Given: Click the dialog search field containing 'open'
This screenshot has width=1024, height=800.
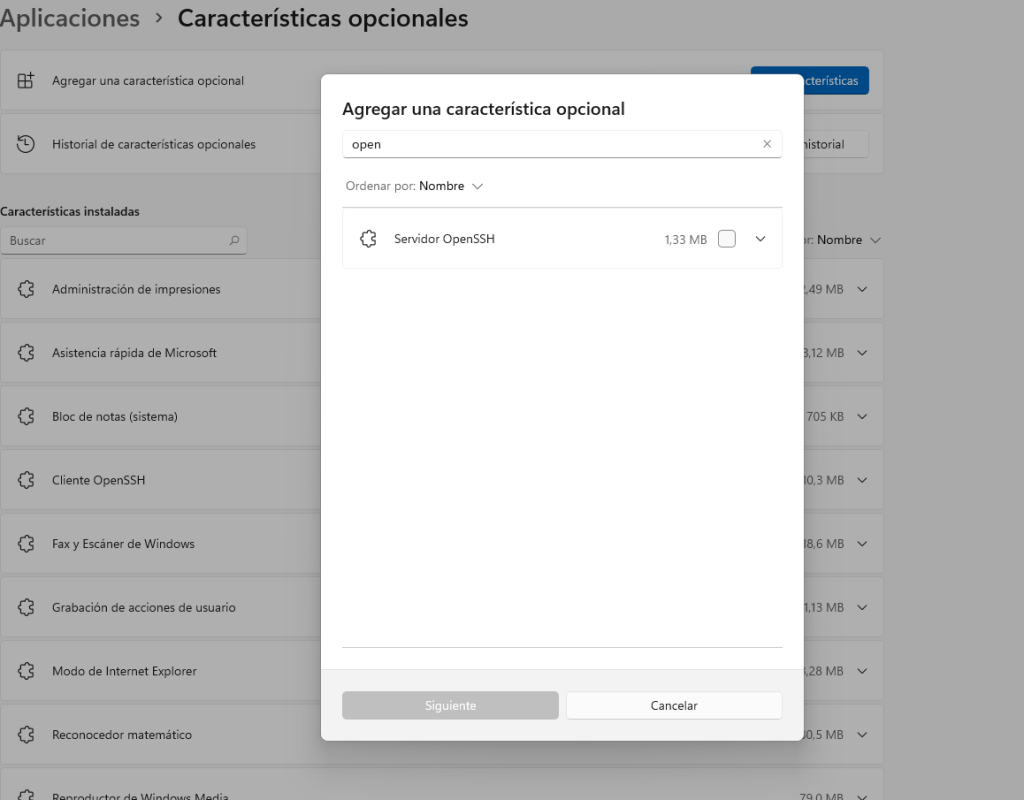Looking at the screenshot, I should [x=550, y=144].
